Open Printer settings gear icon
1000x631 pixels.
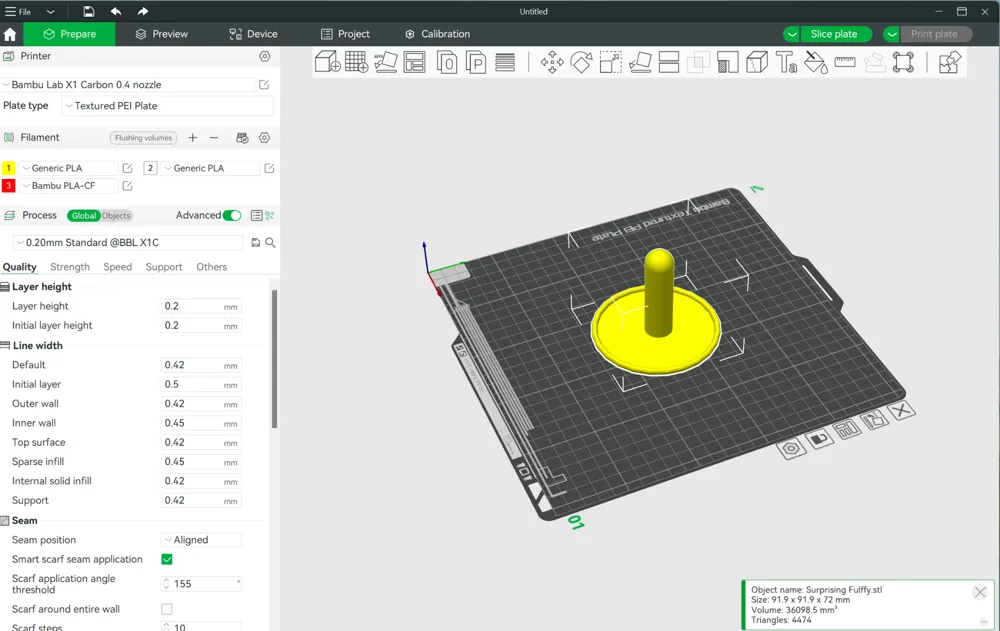tap(265, 56)
